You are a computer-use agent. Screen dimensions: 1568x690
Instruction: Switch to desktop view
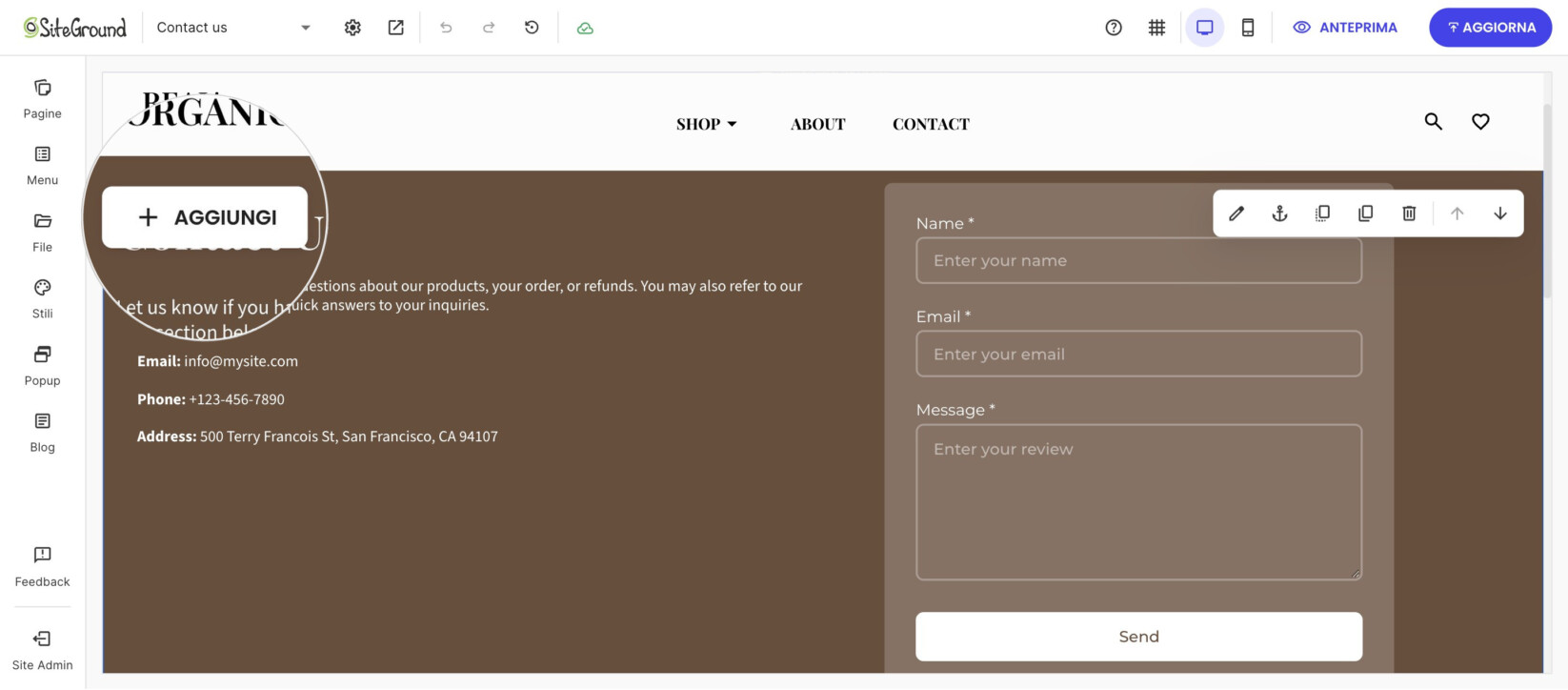[x=1205, y=28]
